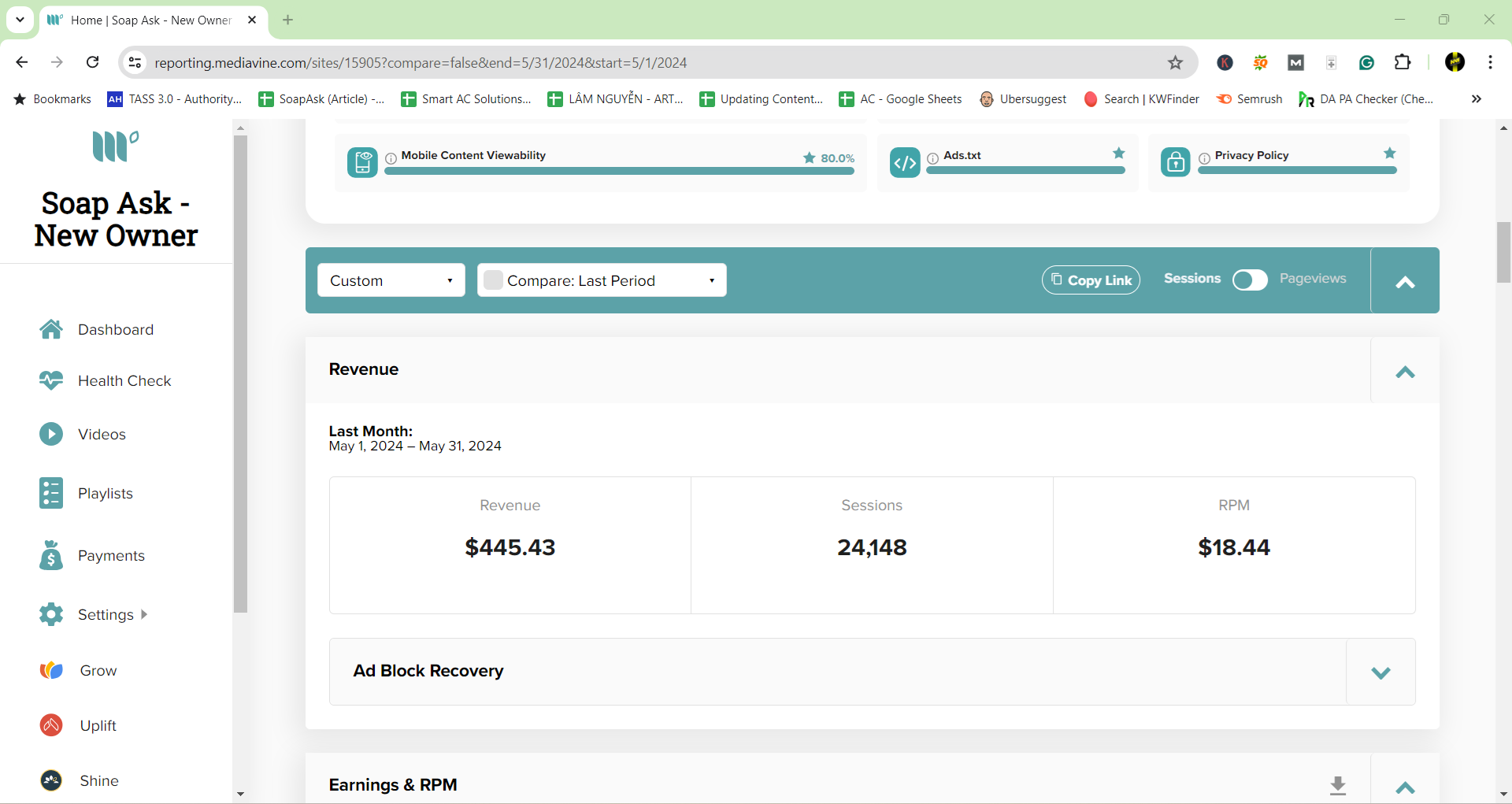Viewport: 1512px width, 804px height.
Task: Open the Compare: Last Period dropdown arrow
Action: click(712, 280)
